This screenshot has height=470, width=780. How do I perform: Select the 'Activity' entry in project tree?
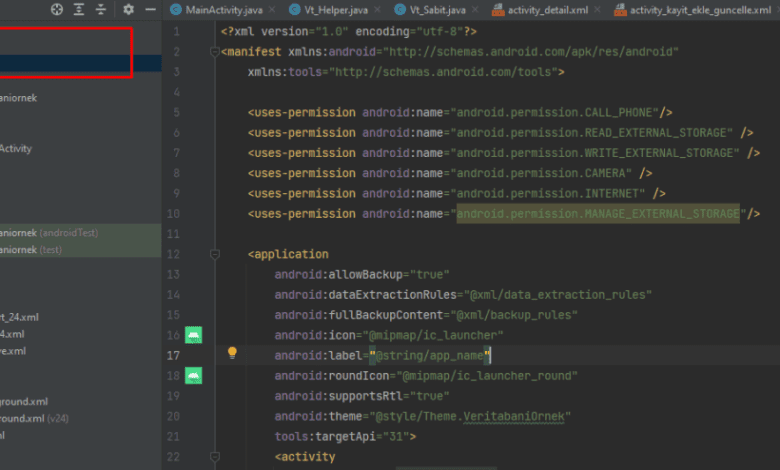(16, 148)
